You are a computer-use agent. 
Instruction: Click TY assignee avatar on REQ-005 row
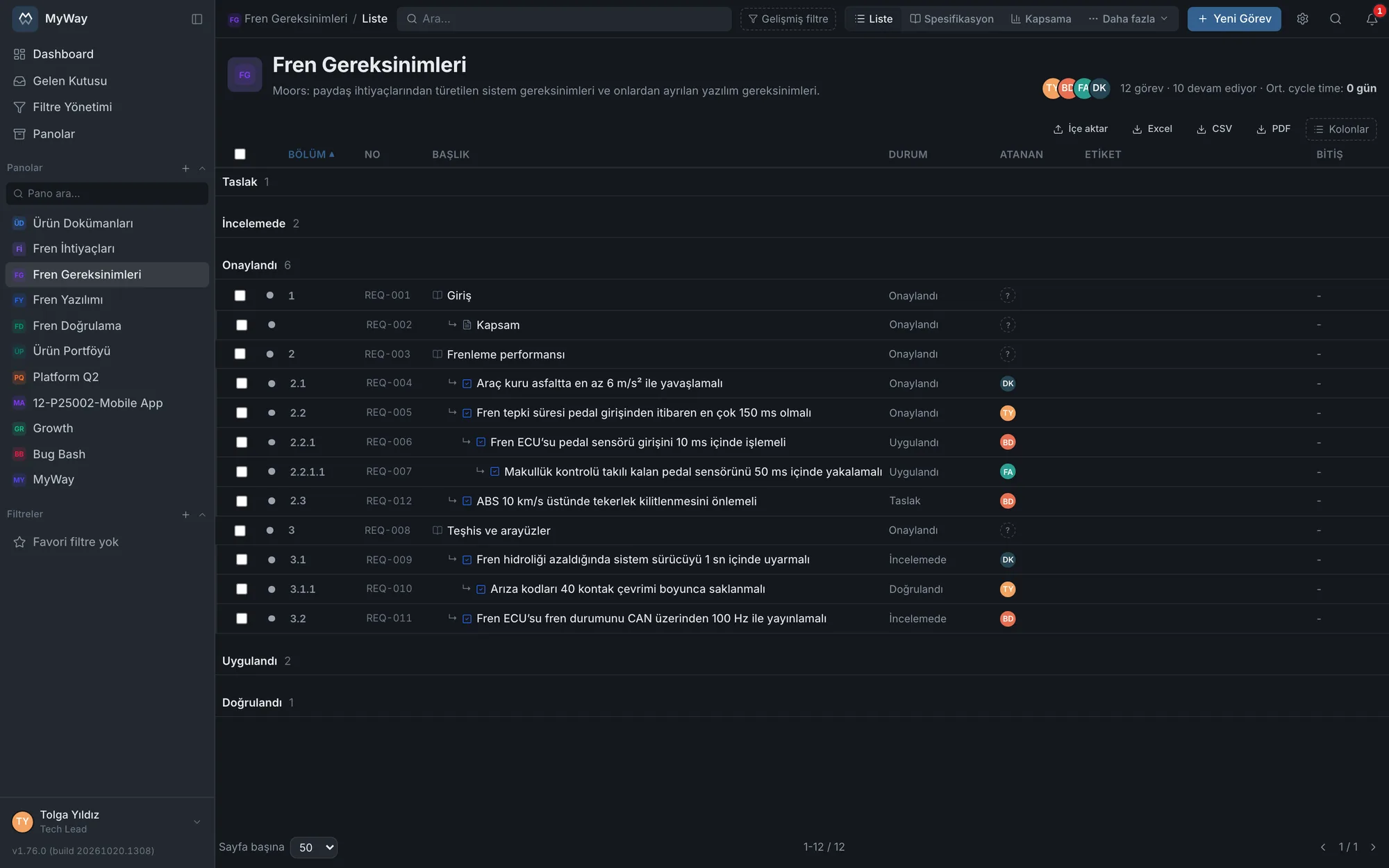pyautogui.click(x=1008, y=413)
